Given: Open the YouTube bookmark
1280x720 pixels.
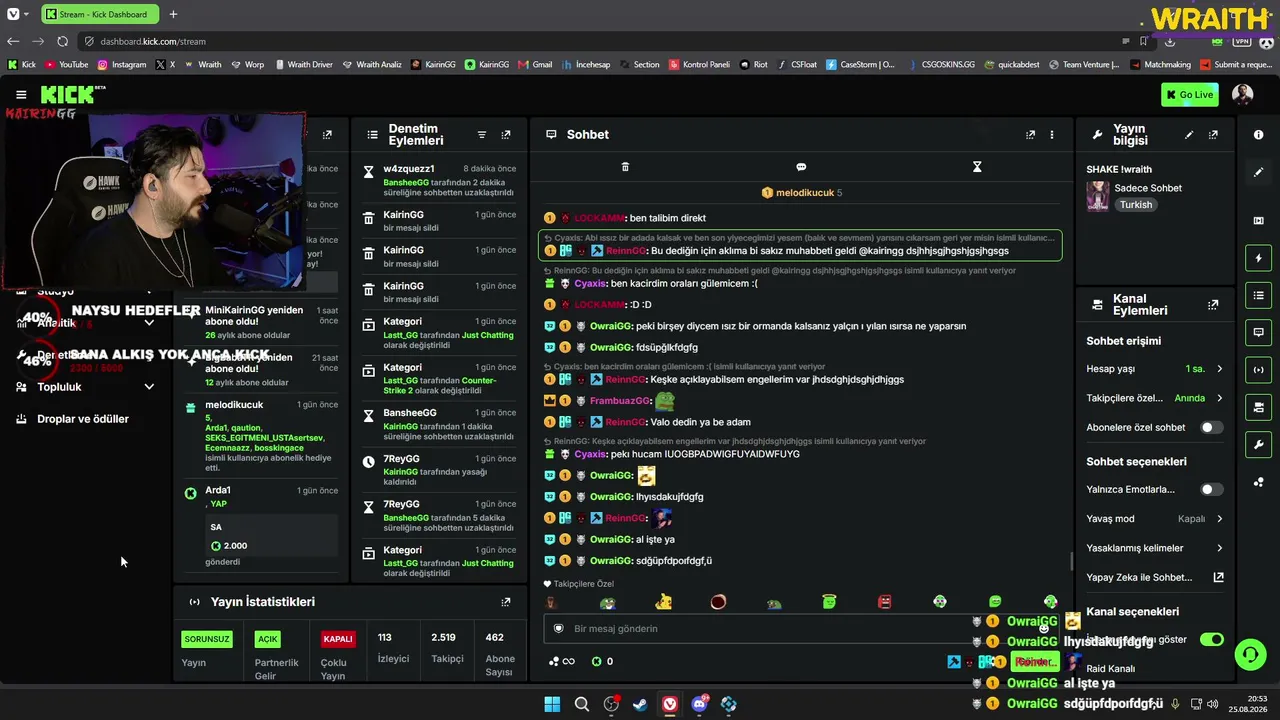Looking at the screenshot, I should point(67,65).
